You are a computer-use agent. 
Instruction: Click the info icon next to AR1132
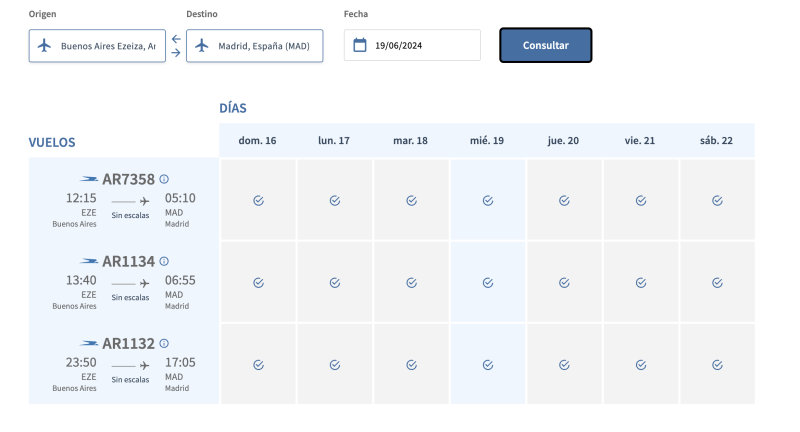click(x=164, y=343)
